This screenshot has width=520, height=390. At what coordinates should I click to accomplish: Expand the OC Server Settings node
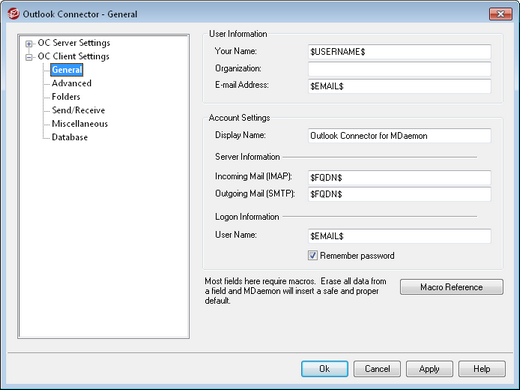tap(29, 44)
